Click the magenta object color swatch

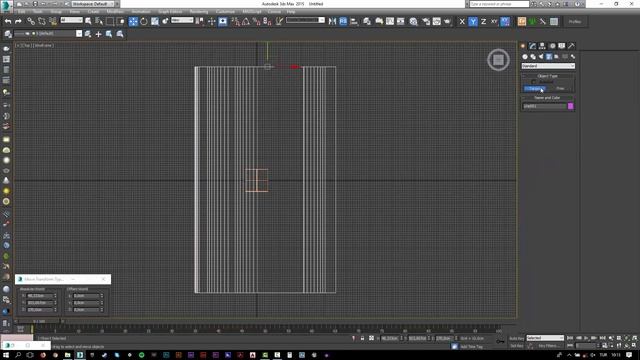coord(571,106)
